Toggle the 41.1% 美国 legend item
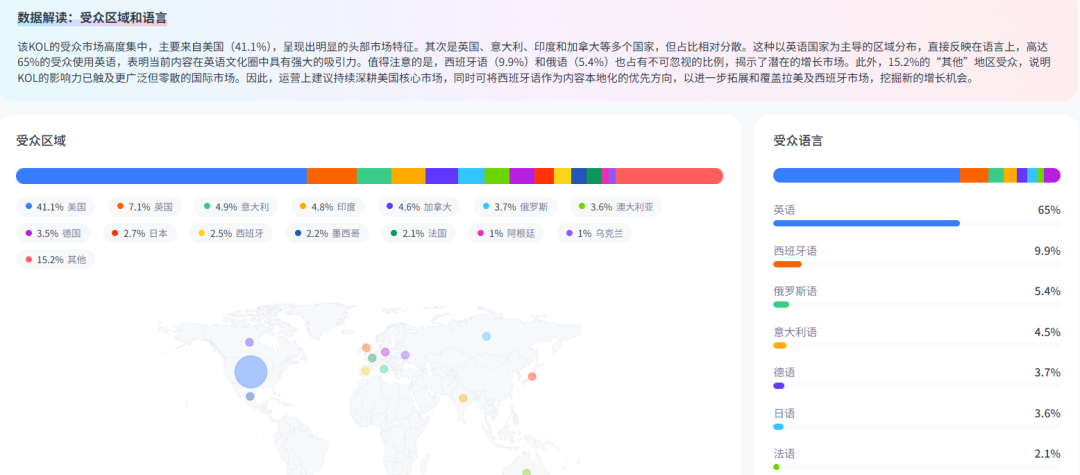1080x475 pixels. pyautogui.click(x=56, y=207)
